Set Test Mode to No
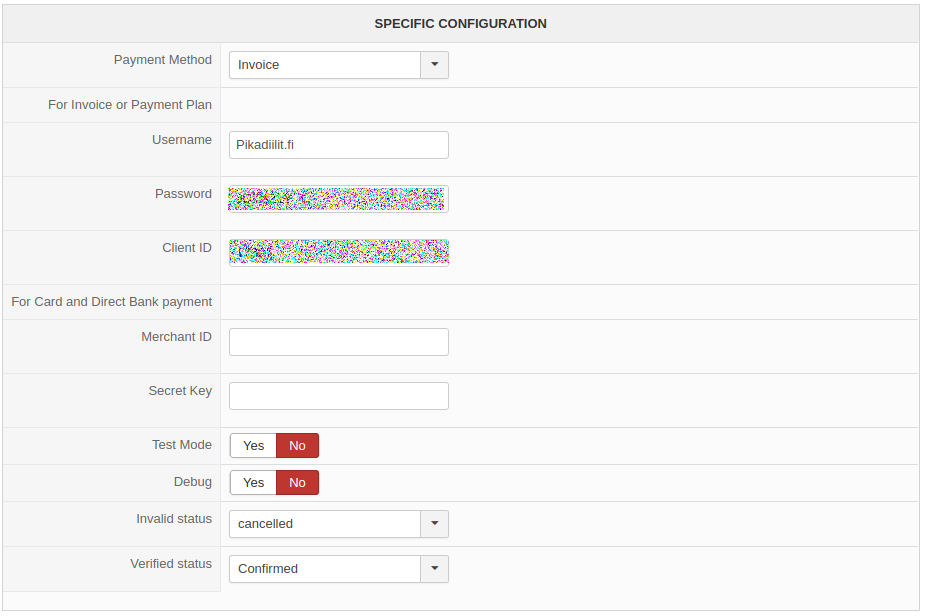 point(297,446)
